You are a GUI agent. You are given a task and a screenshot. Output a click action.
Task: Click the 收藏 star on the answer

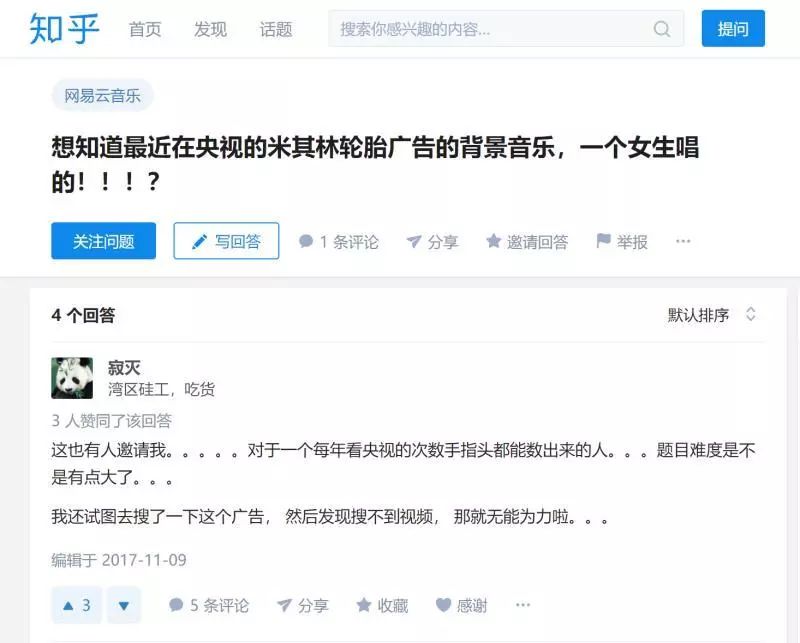click(363, 605)
